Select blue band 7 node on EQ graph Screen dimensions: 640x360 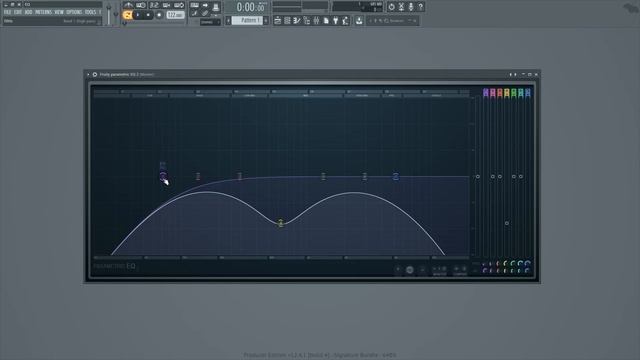point(396,176)
